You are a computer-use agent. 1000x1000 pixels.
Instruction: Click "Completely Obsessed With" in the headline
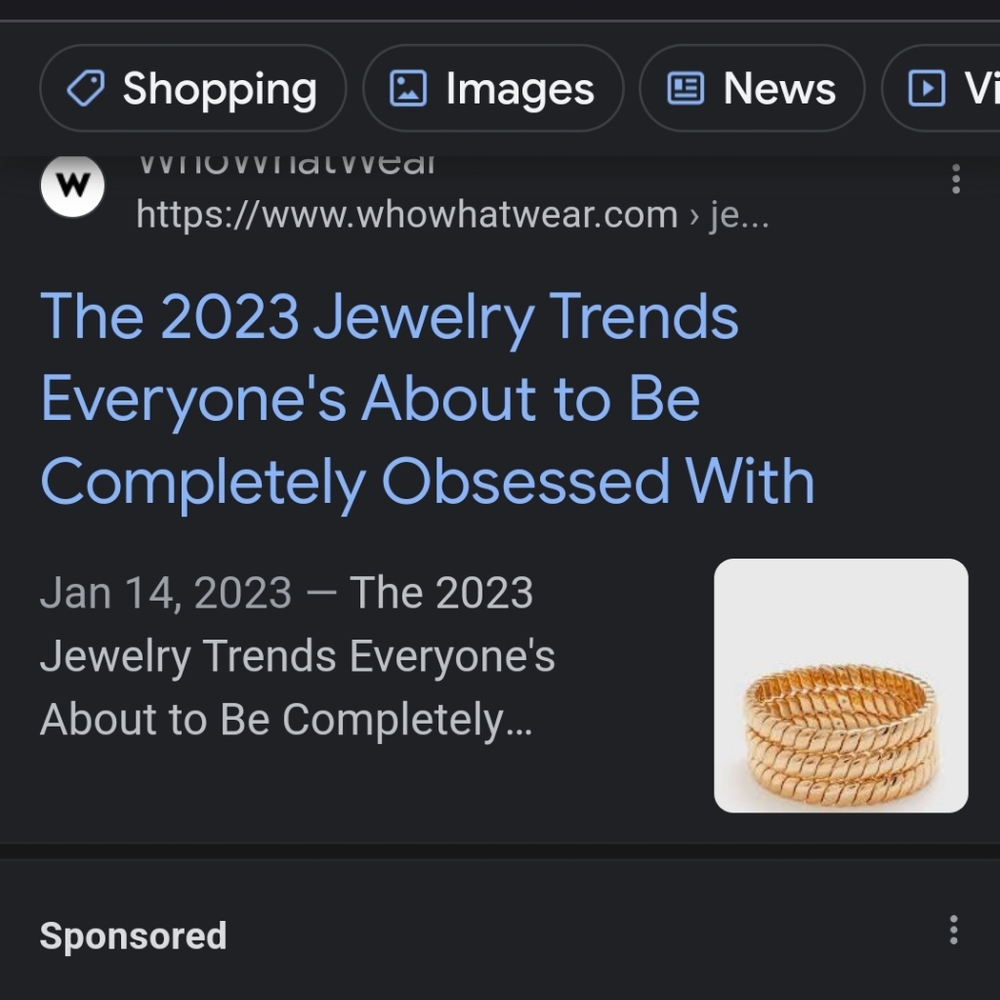click(427, 482)
